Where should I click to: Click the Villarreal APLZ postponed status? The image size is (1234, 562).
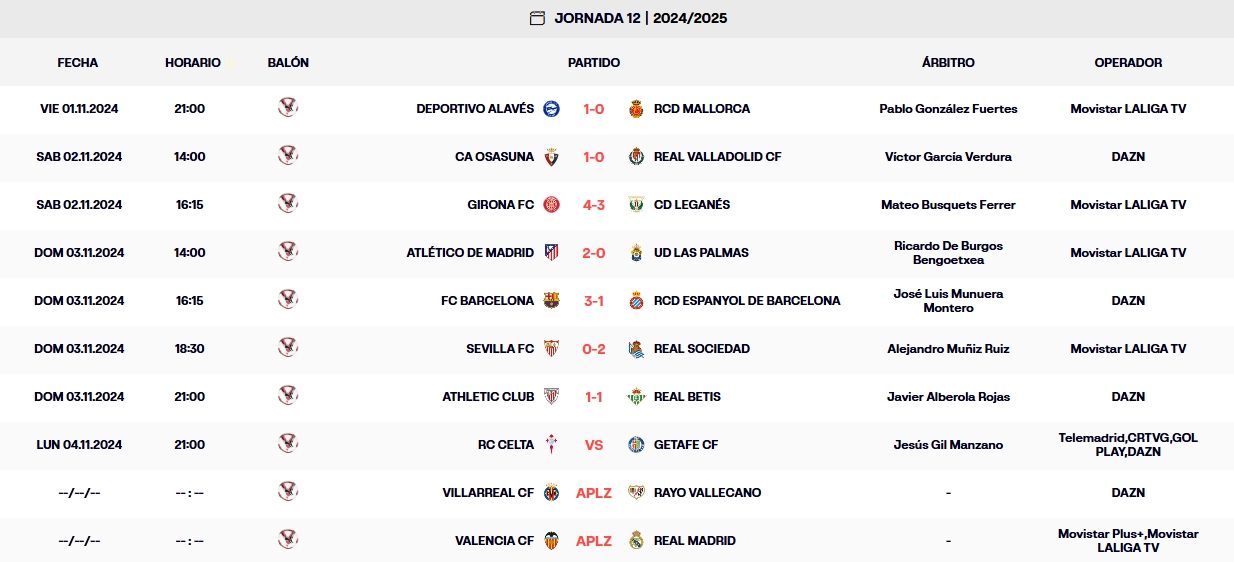click(x=594, y=493)
